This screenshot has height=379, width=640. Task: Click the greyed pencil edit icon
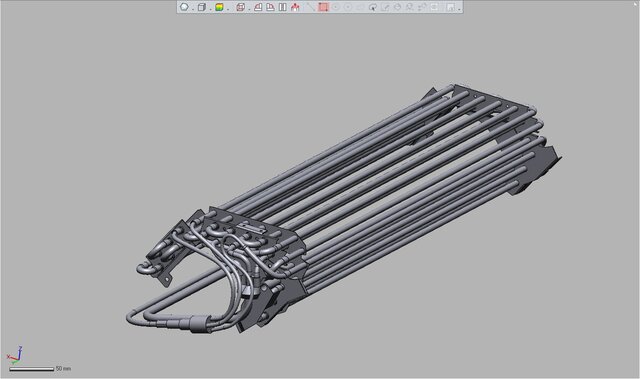[x=385, y=7]
